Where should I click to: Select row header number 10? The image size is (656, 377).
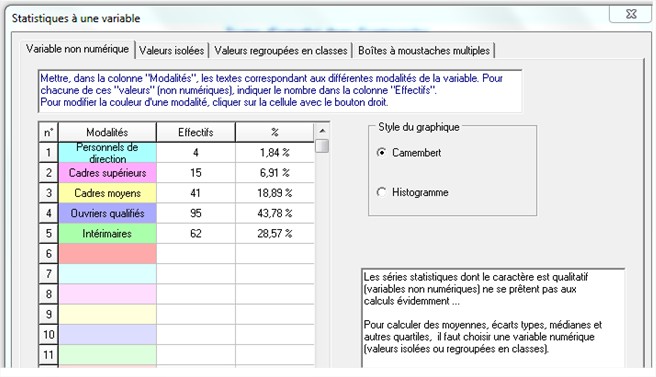49,334
